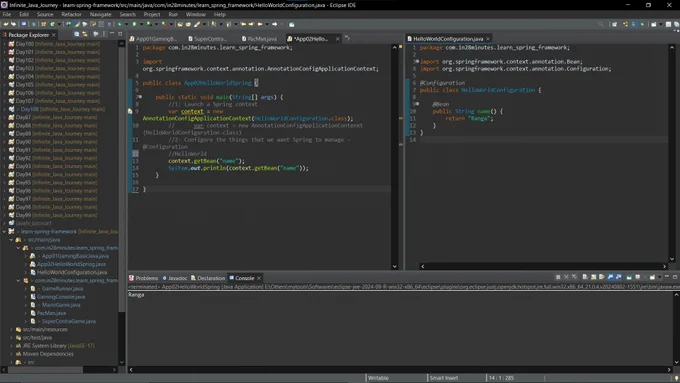Minimize the Console panel
Screen dimensions: 680x383
coord(667,277)
